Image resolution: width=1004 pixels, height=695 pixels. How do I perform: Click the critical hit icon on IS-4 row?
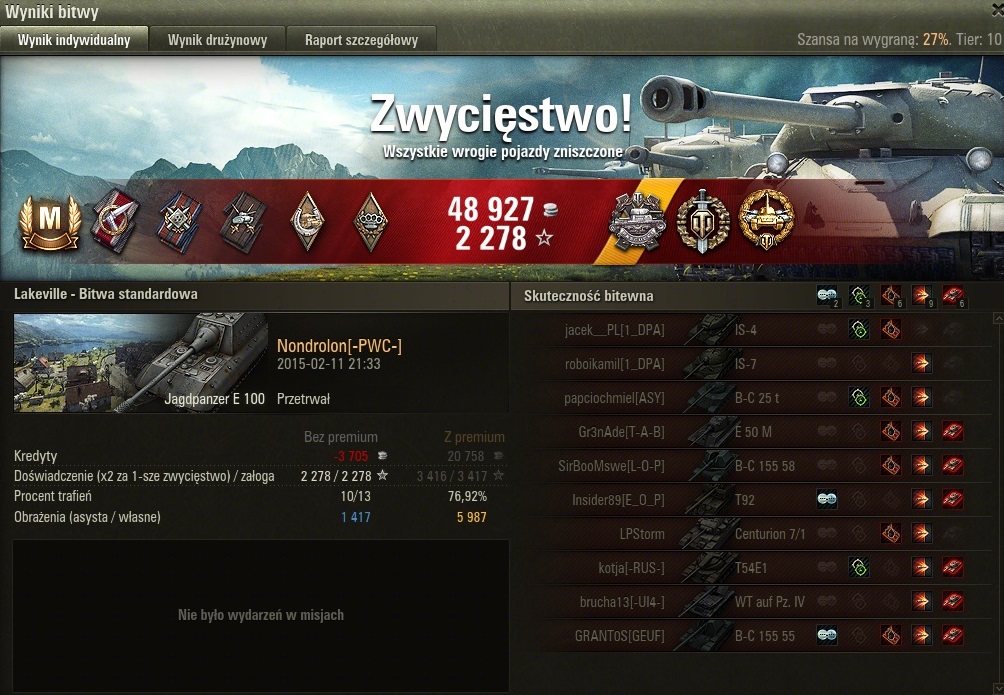[890, 330]
